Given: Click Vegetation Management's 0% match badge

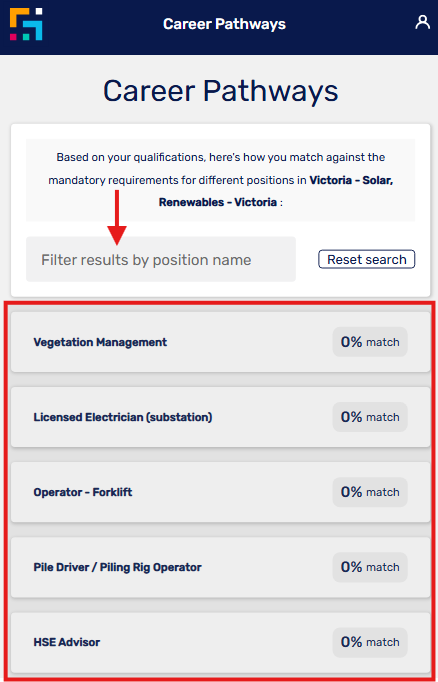Looking at the screenshot, I should point(370,342).
